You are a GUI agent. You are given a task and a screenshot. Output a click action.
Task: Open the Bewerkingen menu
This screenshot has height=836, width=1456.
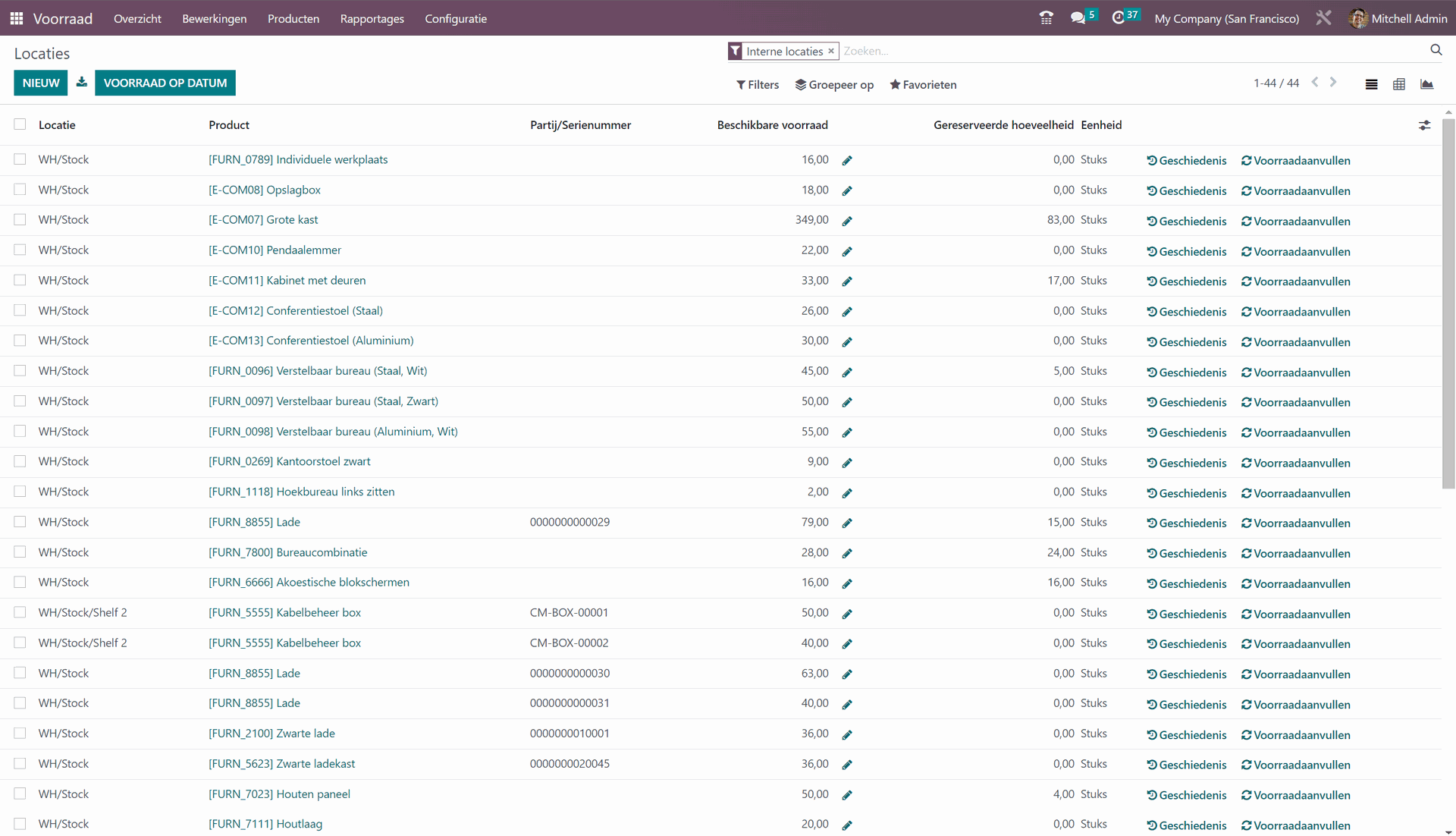click(x=214, y=18)
